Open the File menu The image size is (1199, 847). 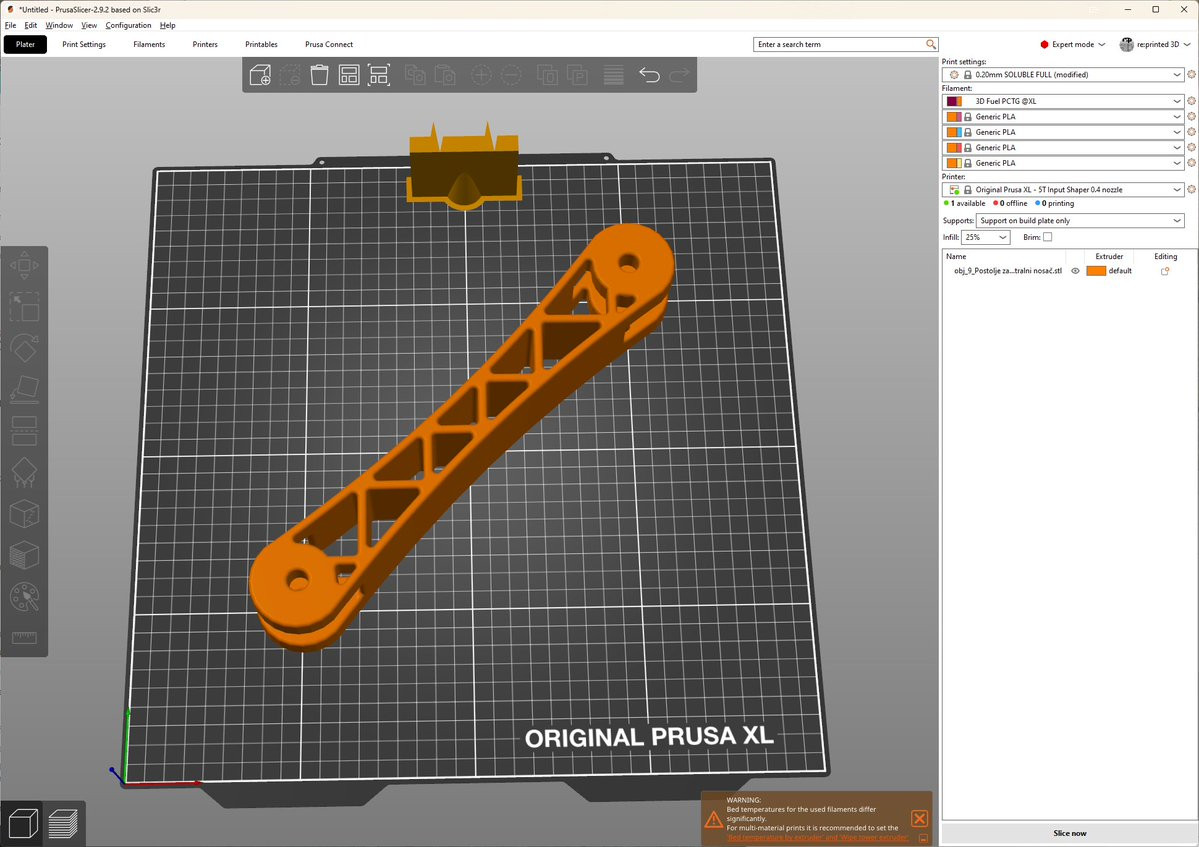tap(11, 25)
